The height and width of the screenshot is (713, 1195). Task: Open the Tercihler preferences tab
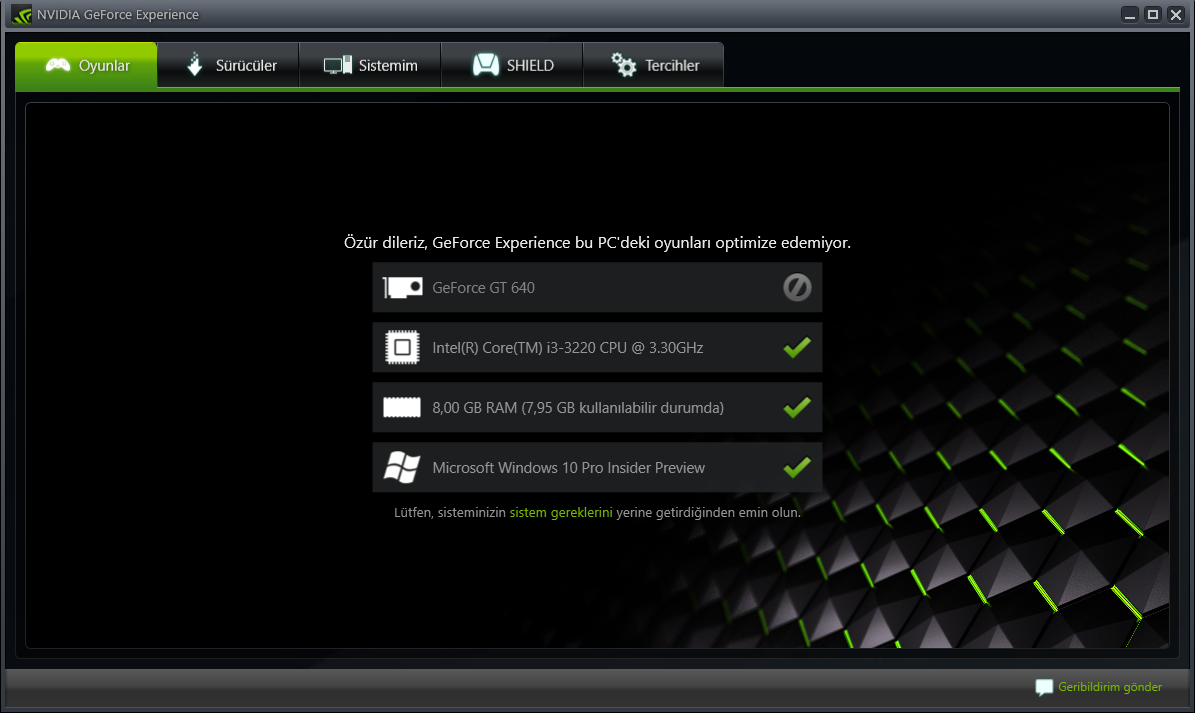654,66
